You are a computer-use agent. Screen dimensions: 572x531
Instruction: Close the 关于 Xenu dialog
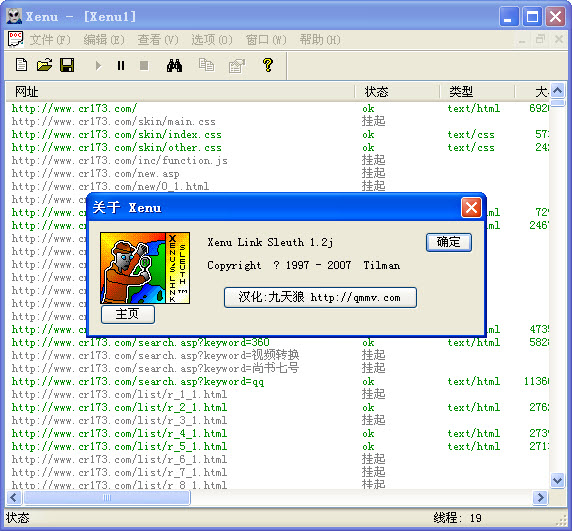click(x=471, y=208)
